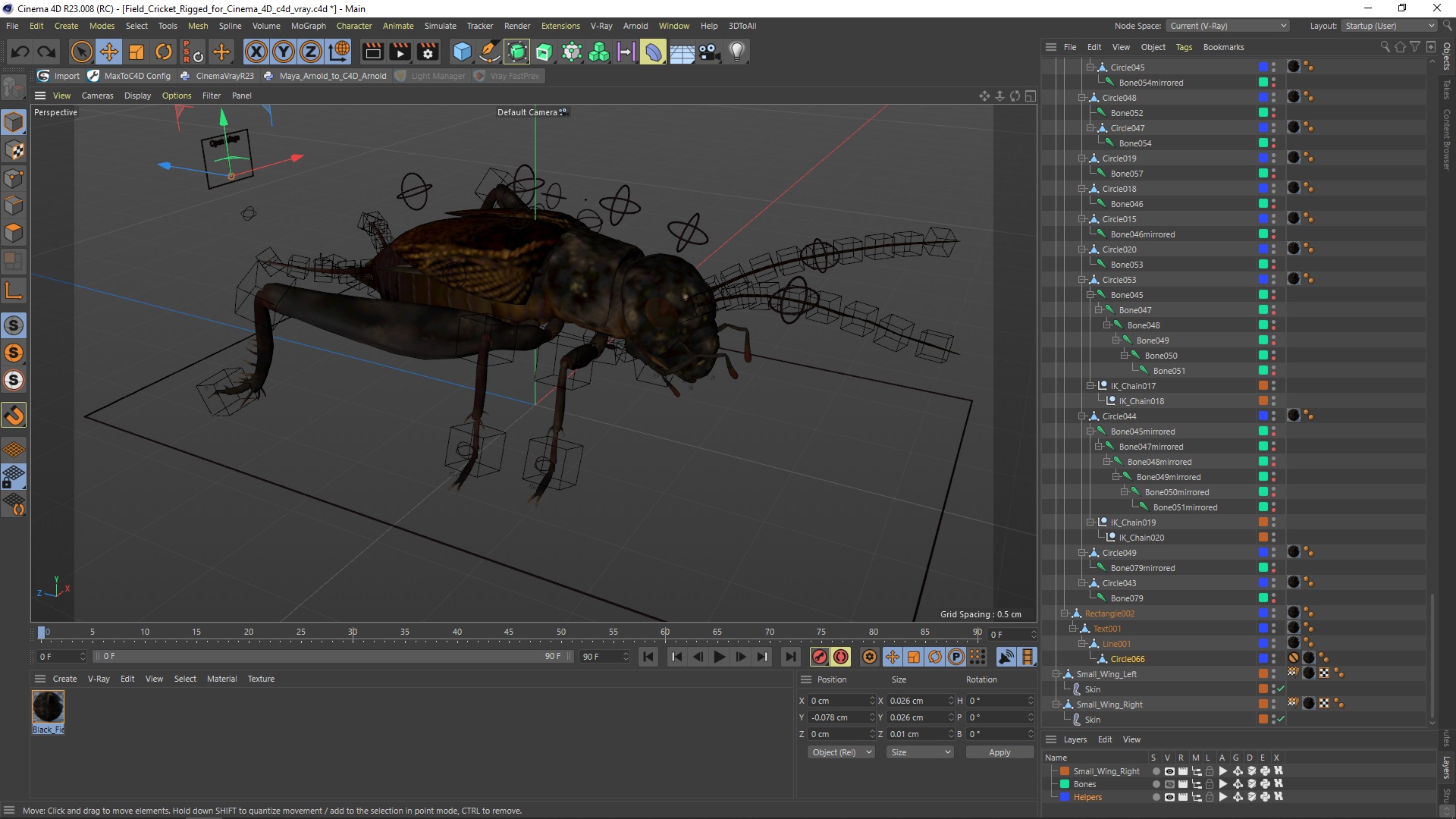1456x819 pixels.
Task: Go to end of animation
Action: coord(791,657)
